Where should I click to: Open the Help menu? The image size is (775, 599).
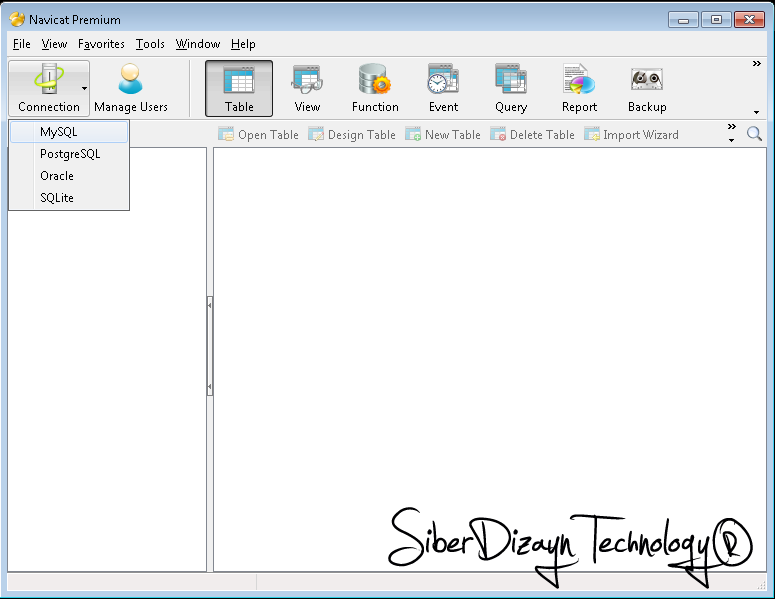pyautogui.click(x=243, y=44)
